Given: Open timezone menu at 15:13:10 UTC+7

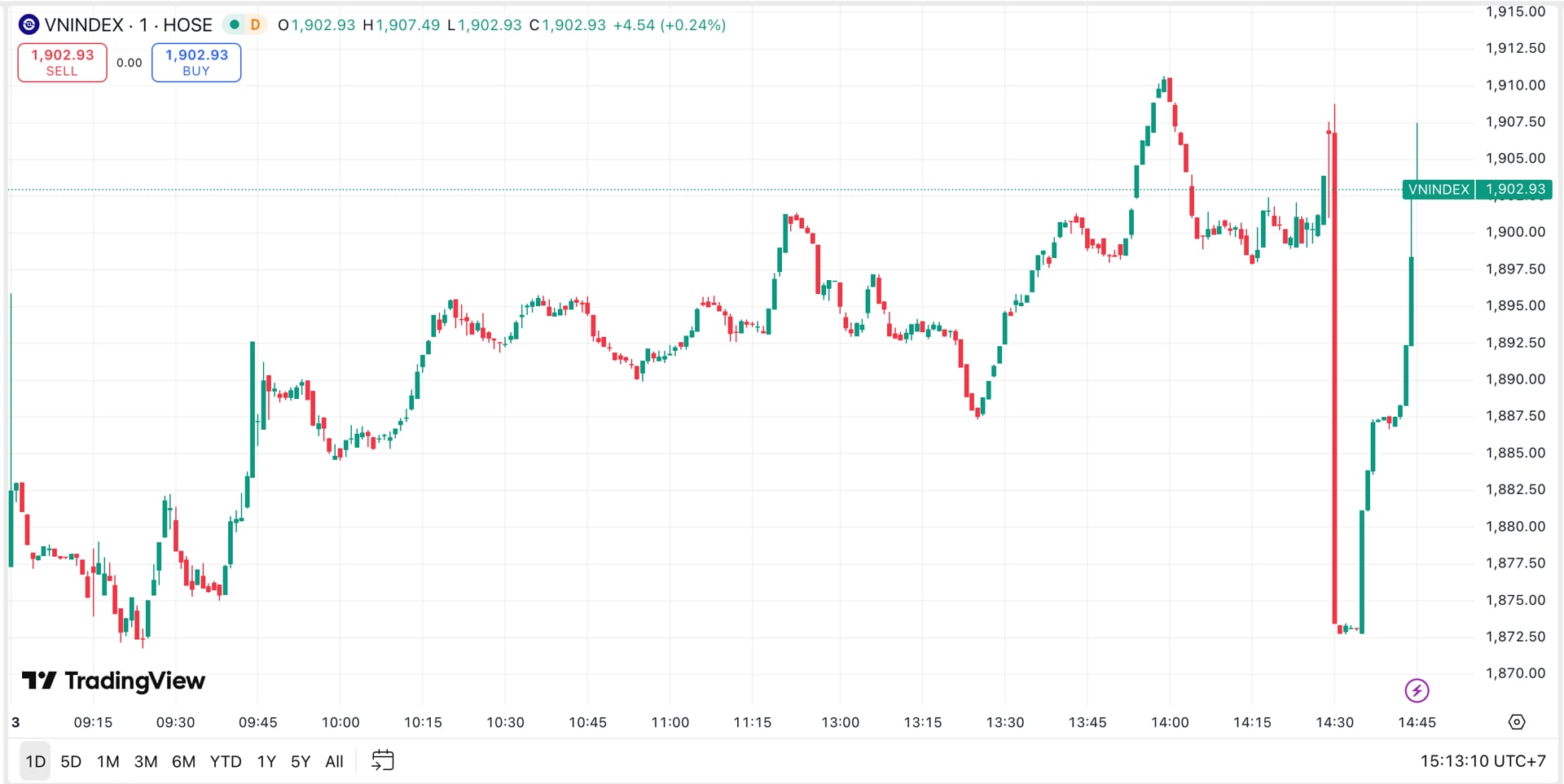Looking at the screenshot, I should 1482,761.
